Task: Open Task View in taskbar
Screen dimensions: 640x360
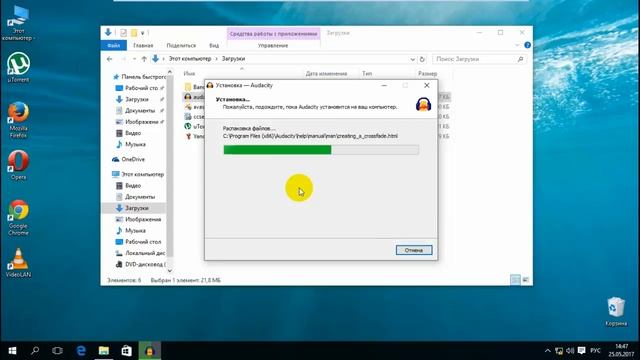Action: (x=58, y=351)
